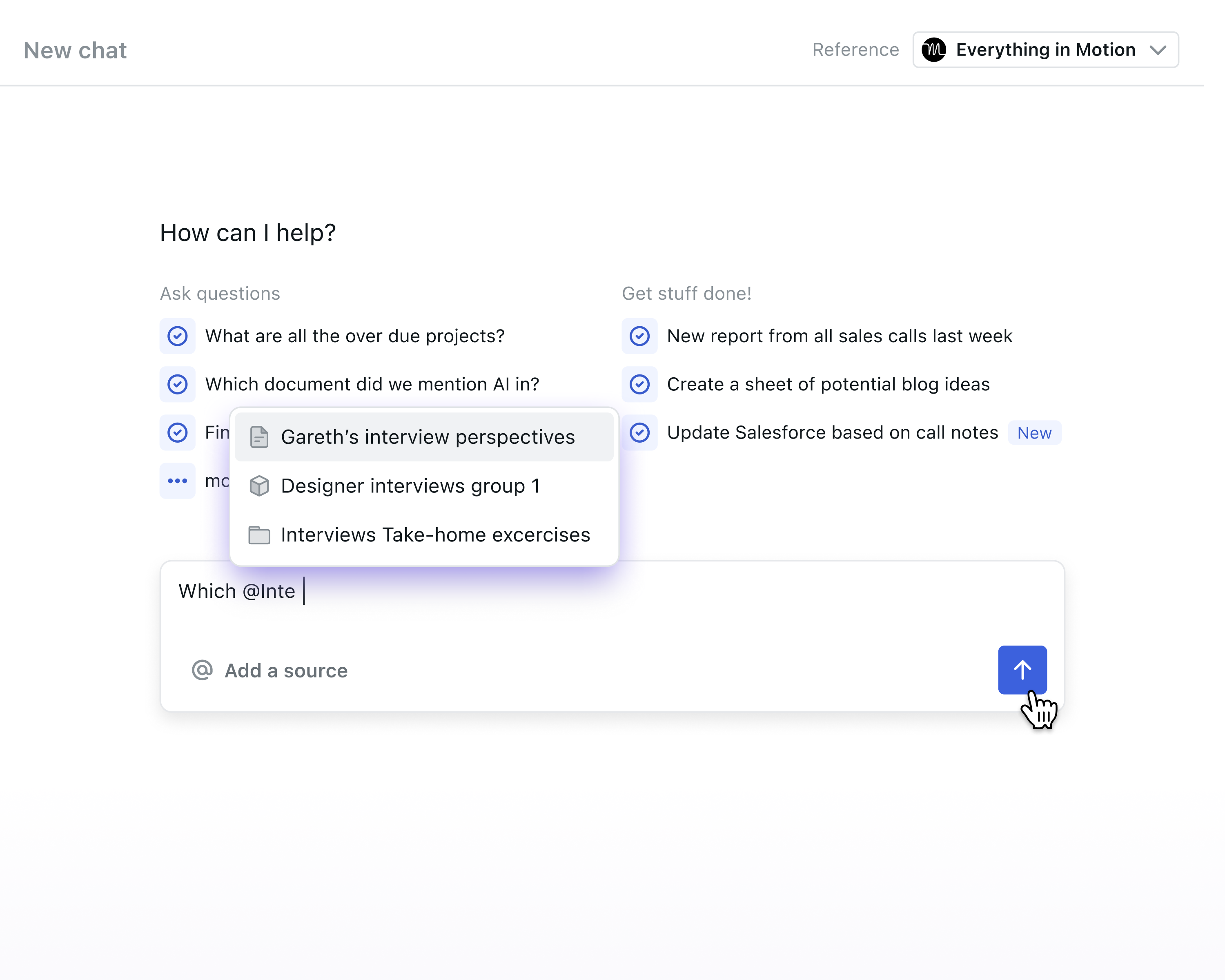Expand the Reference chevron arrow

(1157, 50)
